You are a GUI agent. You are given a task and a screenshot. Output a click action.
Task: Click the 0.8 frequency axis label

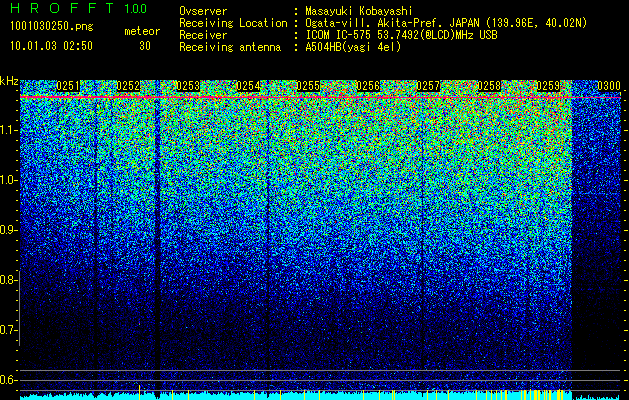point(8,280)
